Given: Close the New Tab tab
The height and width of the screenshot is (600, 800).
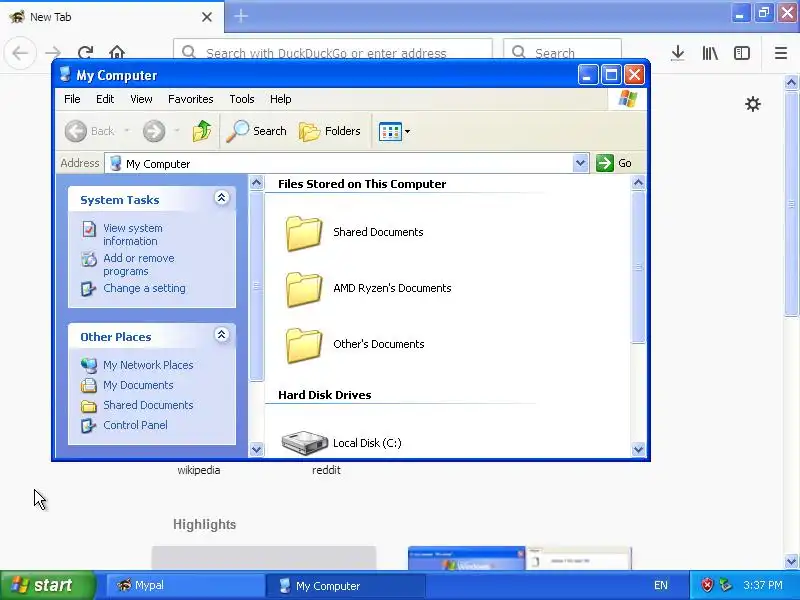Looking at the screenshot, I should 207,17.
